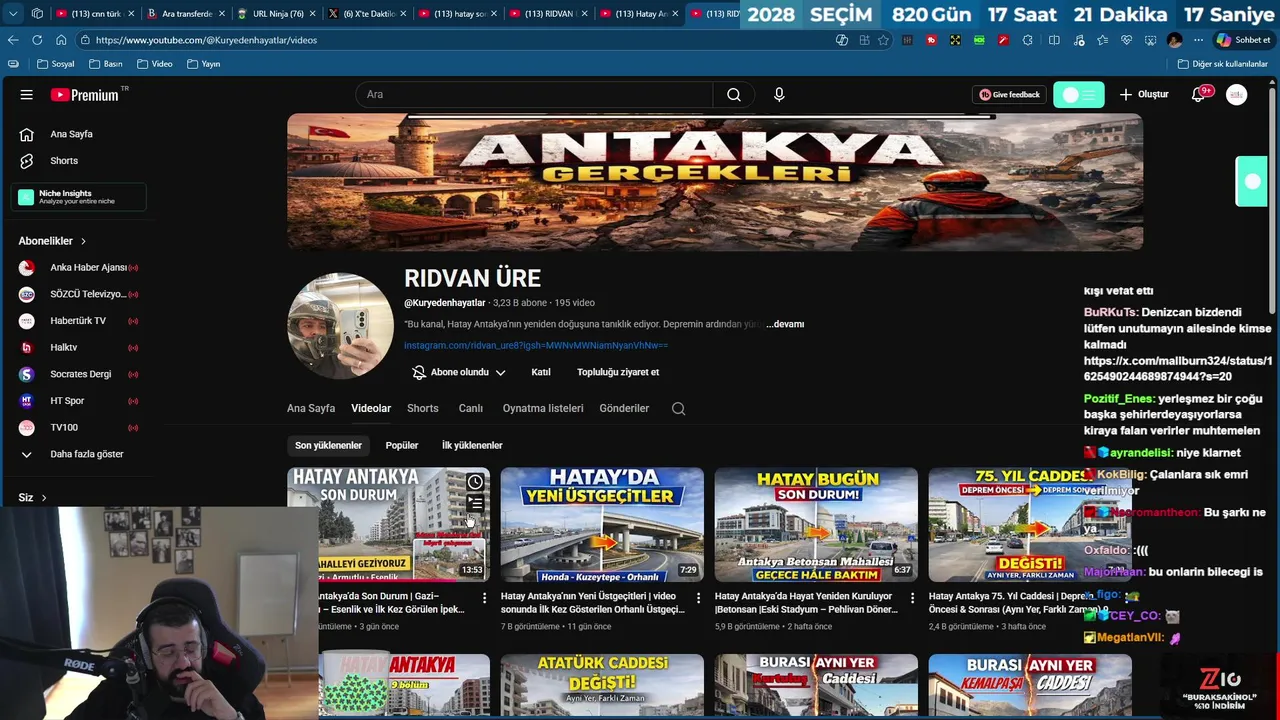This screenshot has width=1280, height=720.
Task: Select İlk yüklenenler filter chip
Action: [x=472, y=446]
